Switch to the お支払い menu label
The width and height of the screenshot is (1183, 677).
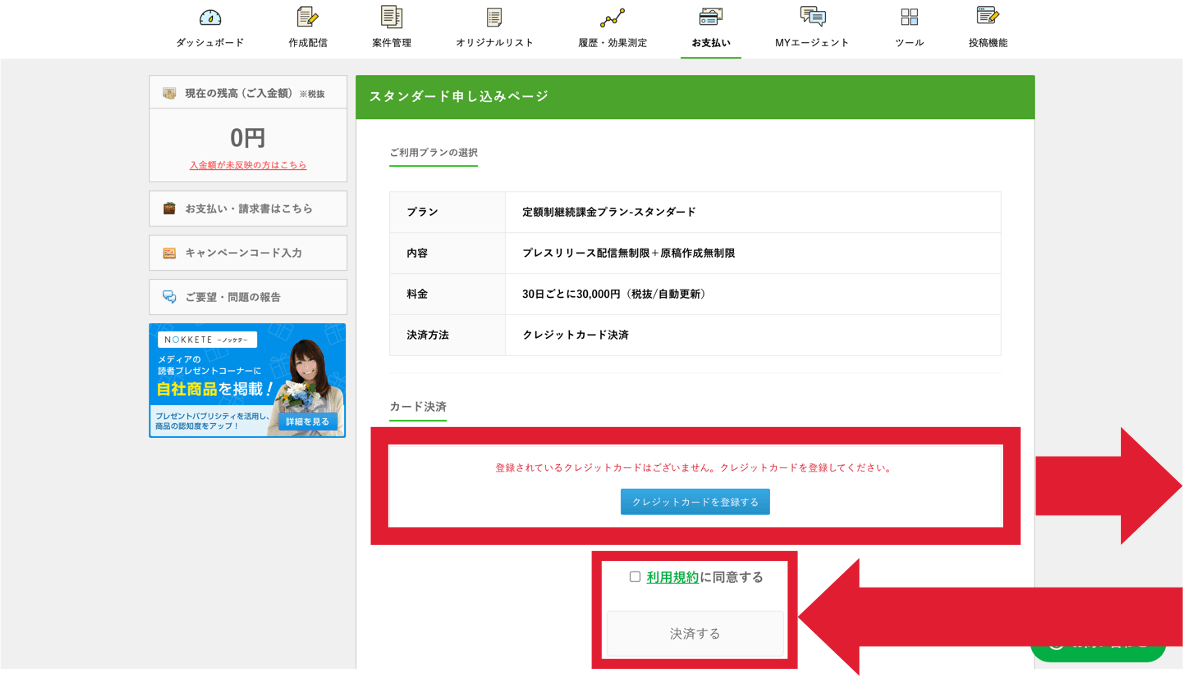click(x=710, y=43)
